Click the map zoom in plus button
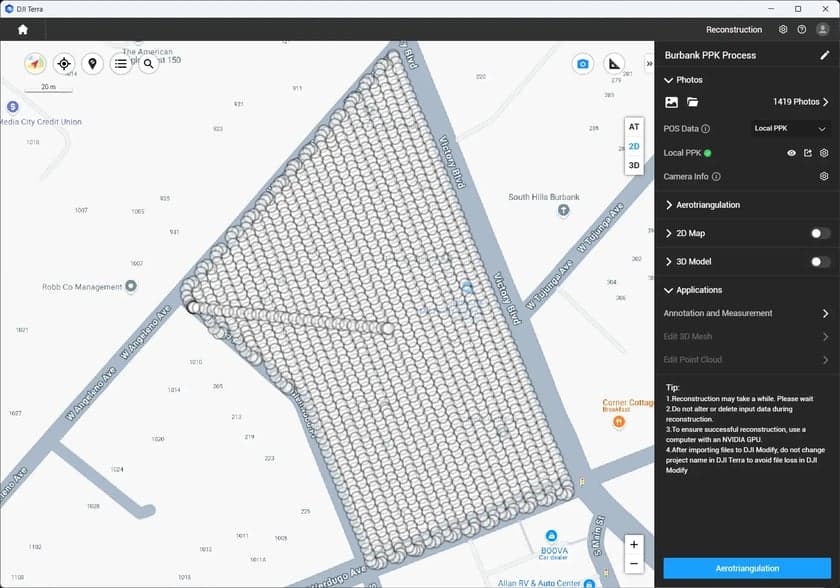 click(634, 544)
